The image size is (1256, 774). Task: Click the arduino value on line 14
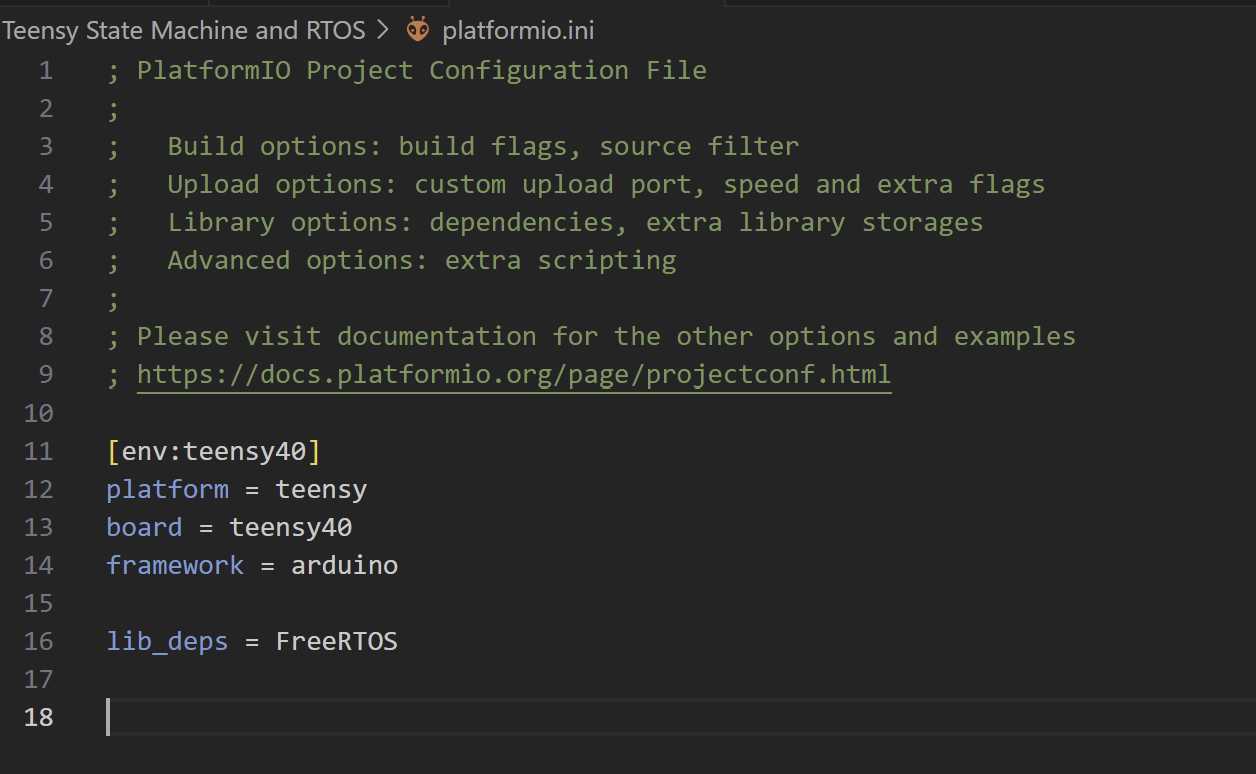coord(345,565)
